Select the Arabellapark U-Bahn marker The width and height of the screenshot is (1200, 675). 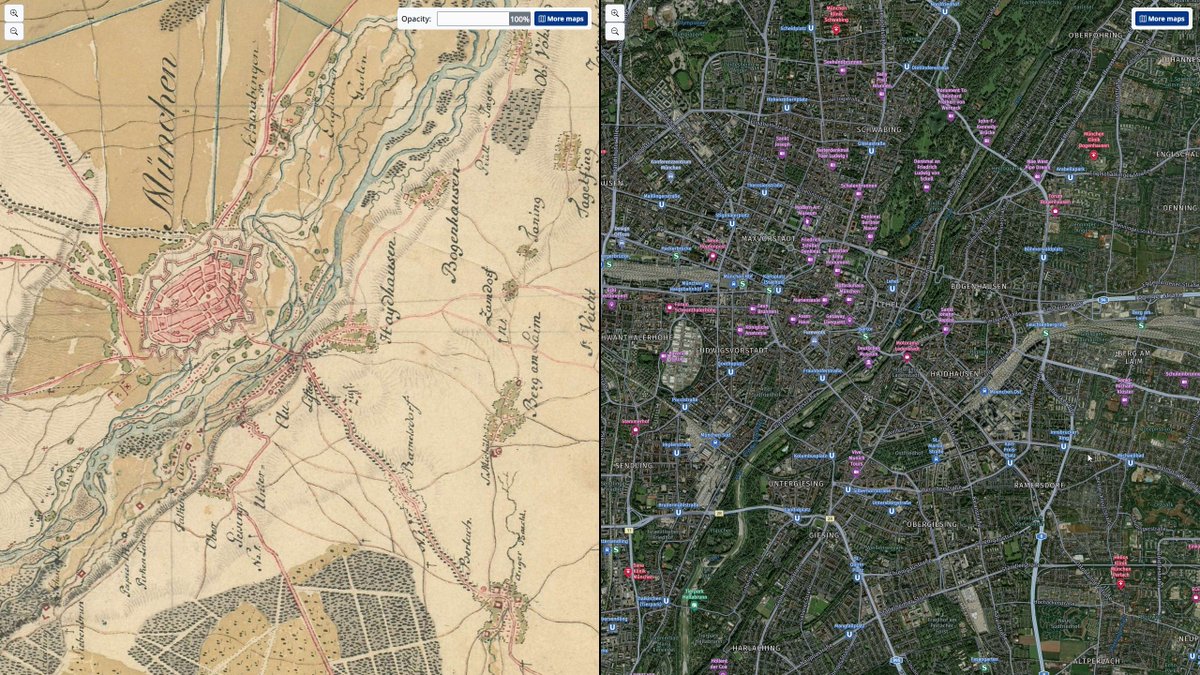[x=1069, y=178]
